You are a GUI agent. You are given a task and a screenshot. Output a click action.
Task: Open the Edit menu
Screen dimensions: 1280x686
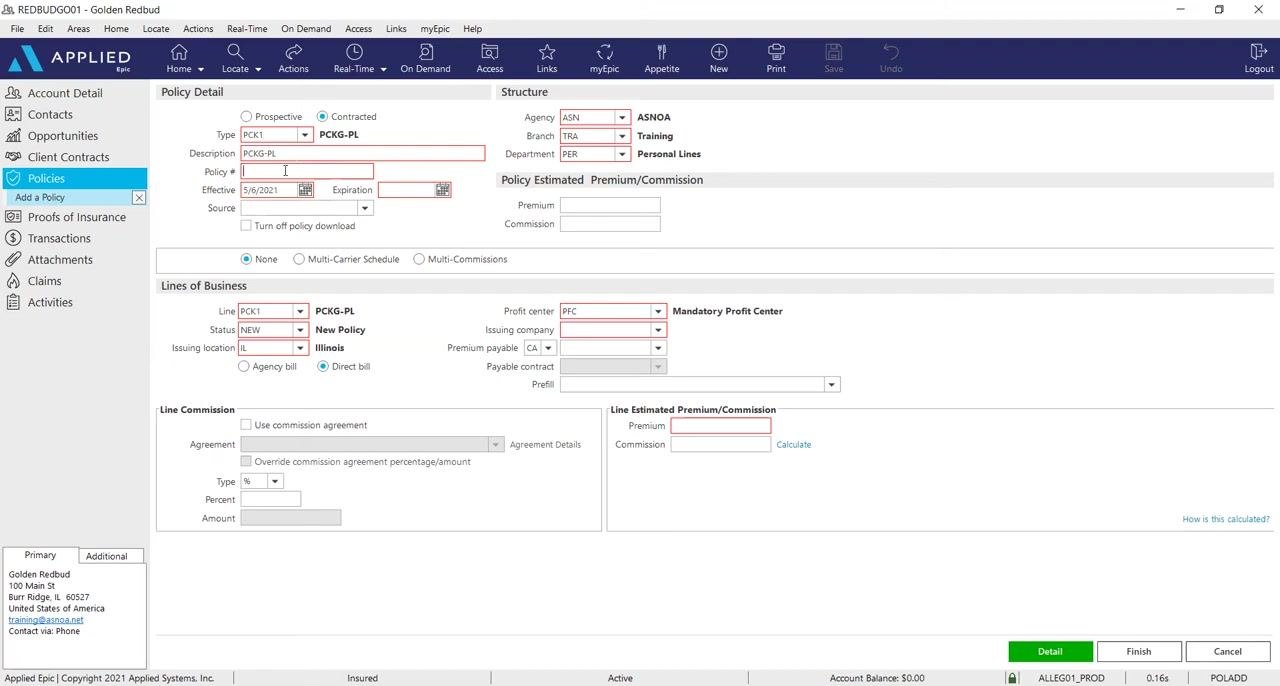tap(46, 29)
